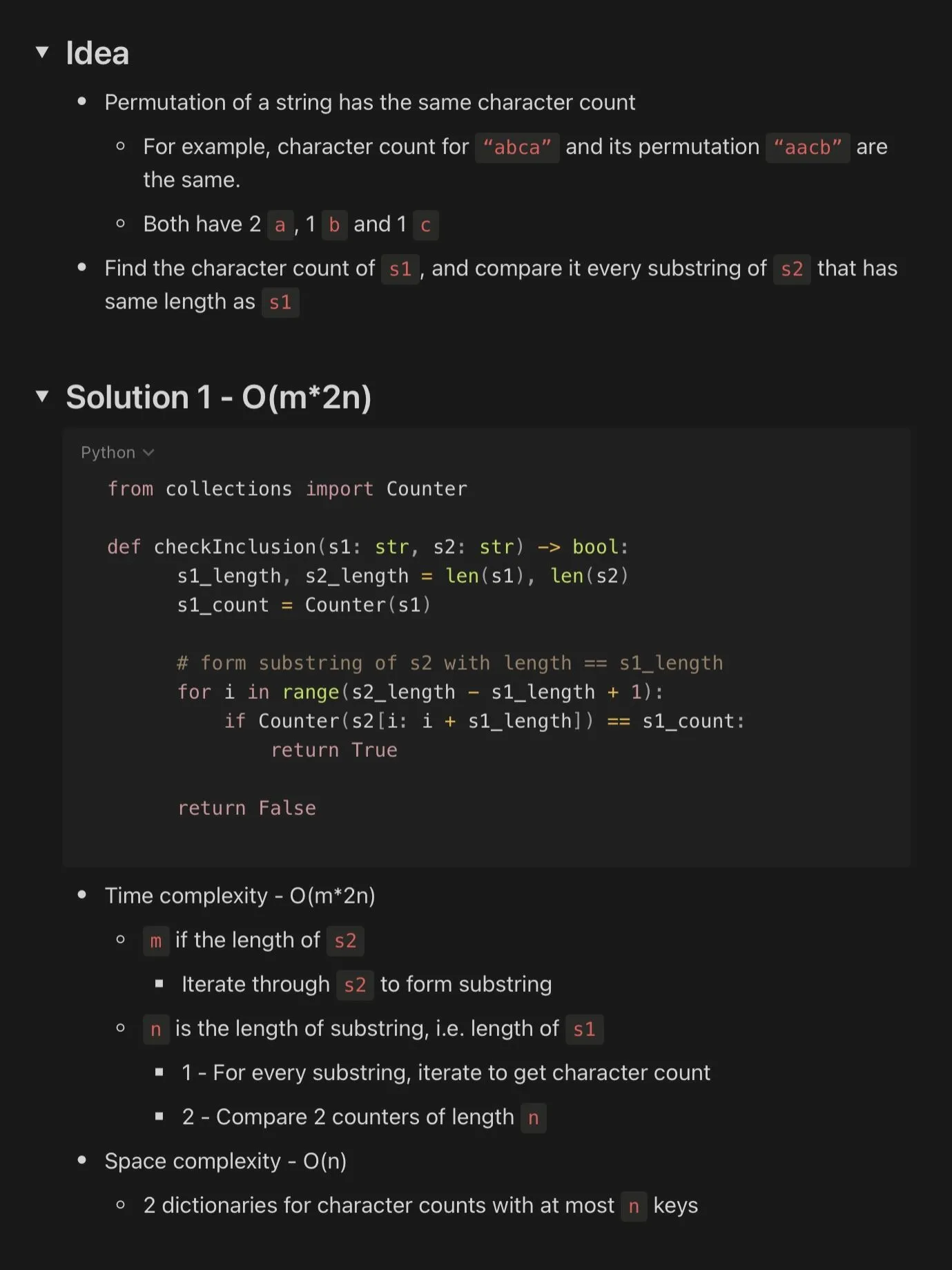This screenshot has height=1270, width=952.
Task: Place cursor on the import Counter line
Action: 287,489
